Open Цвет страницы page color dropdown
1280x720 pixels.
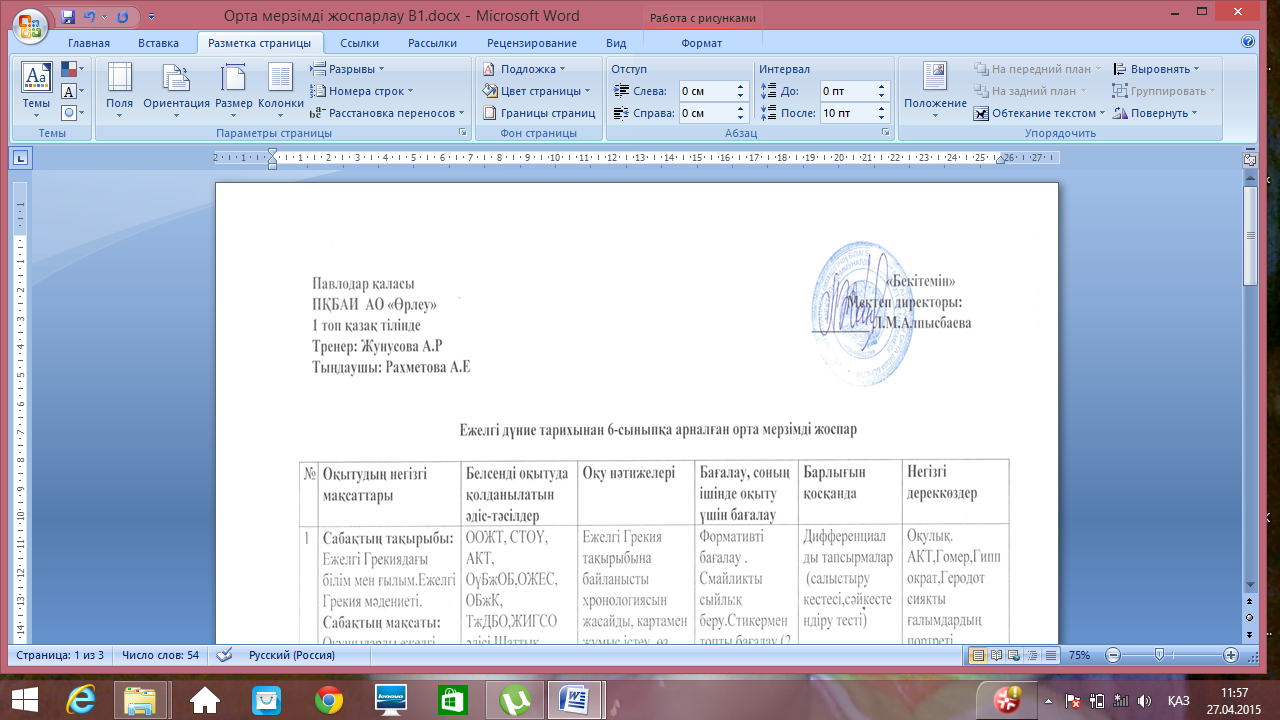click(x=536, y=91)
